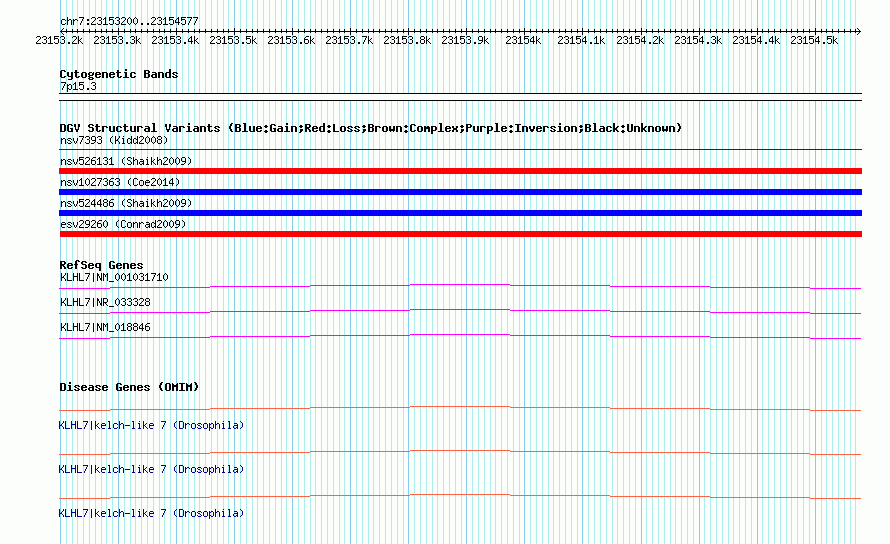Select the RefSeq Genes track title

(x=101, y=265)
